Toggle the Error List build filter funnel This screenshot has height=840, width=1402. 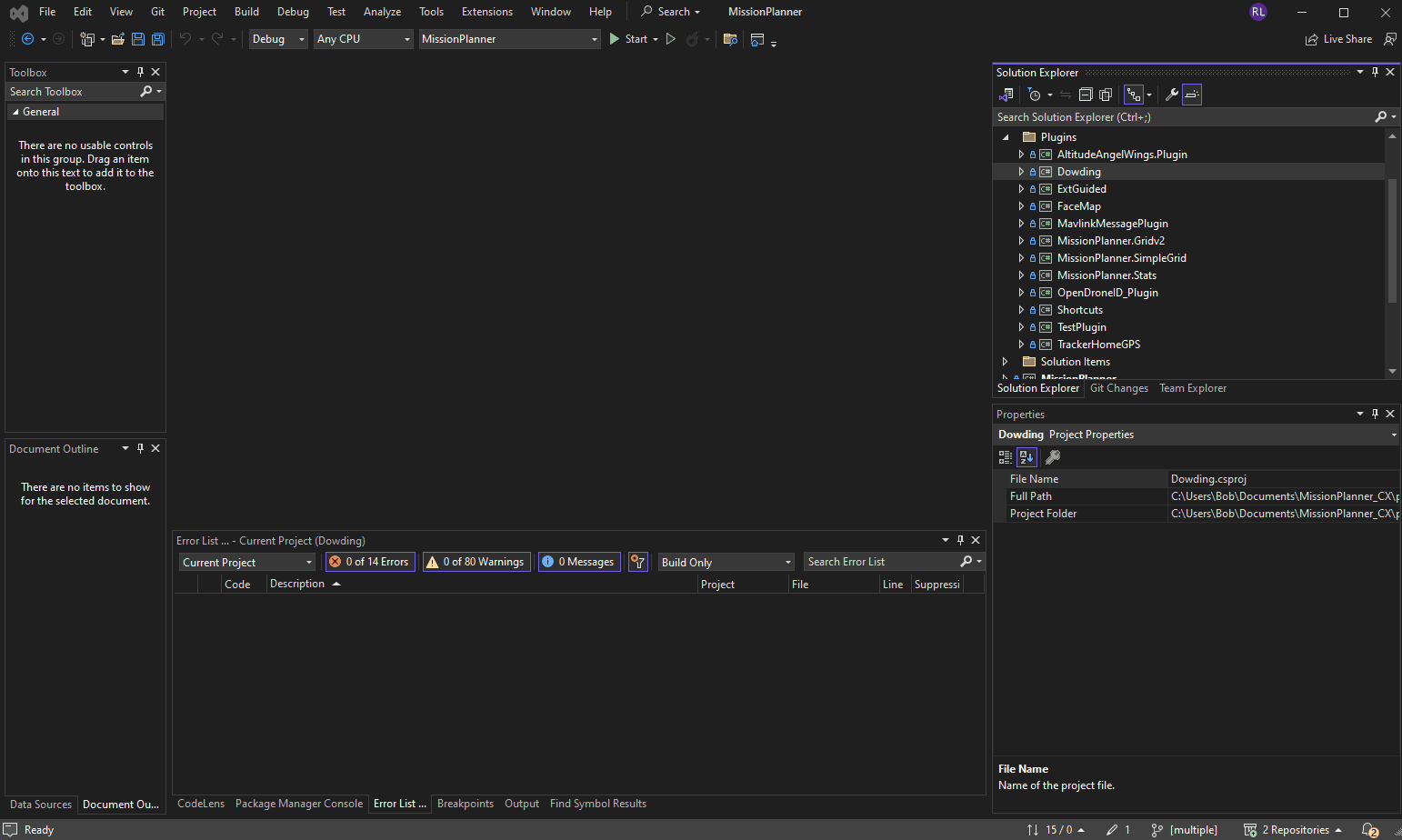(x=638, y=562)
